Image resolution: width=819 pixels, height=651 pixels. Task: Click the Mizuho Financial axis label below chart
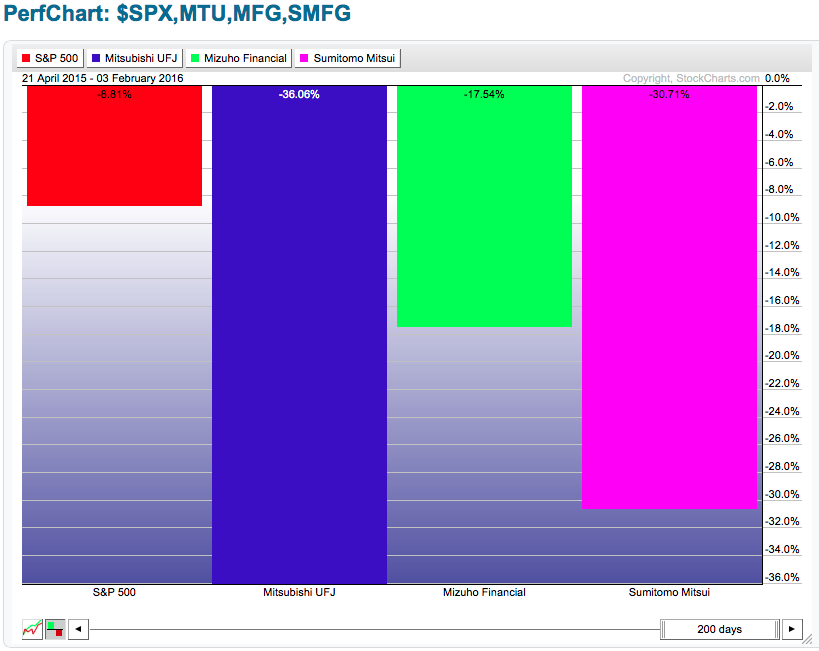(484, 592)
